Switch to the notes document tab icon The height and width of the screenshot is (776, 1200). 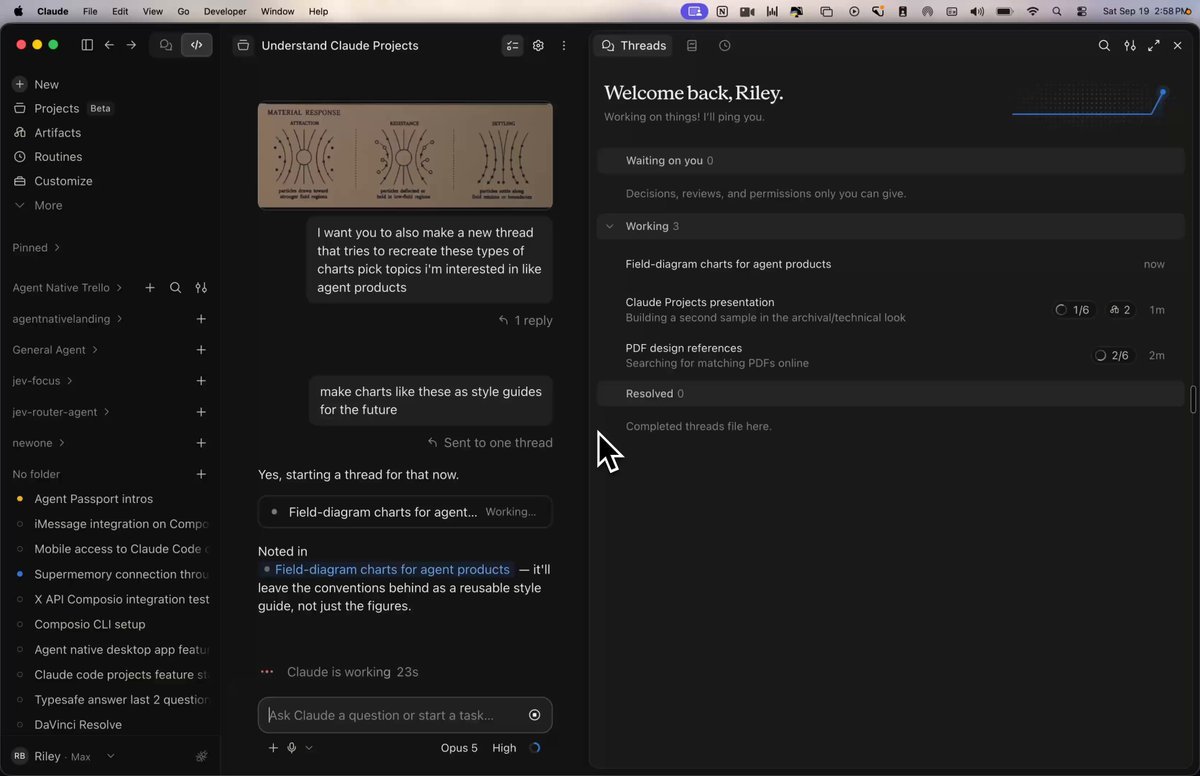point(692,46)
